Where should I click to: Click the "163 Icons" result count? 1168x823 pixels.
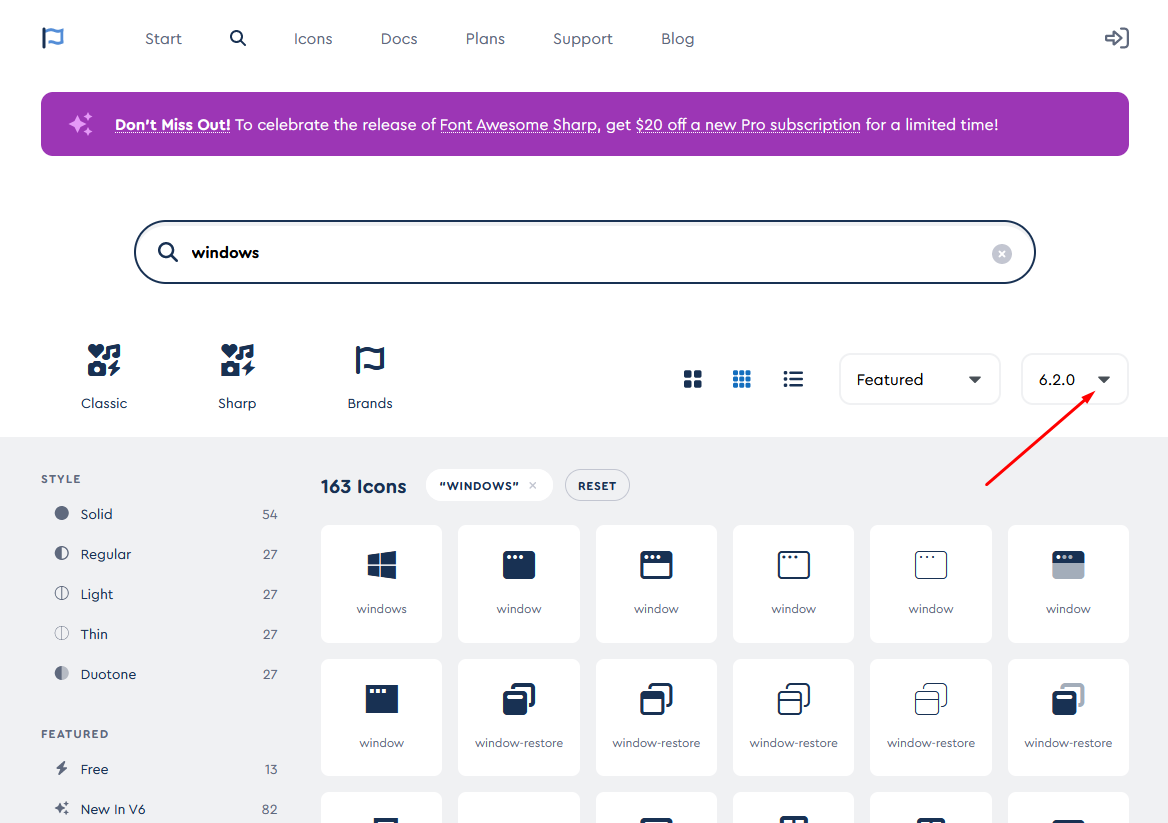(x=364, y=486)
